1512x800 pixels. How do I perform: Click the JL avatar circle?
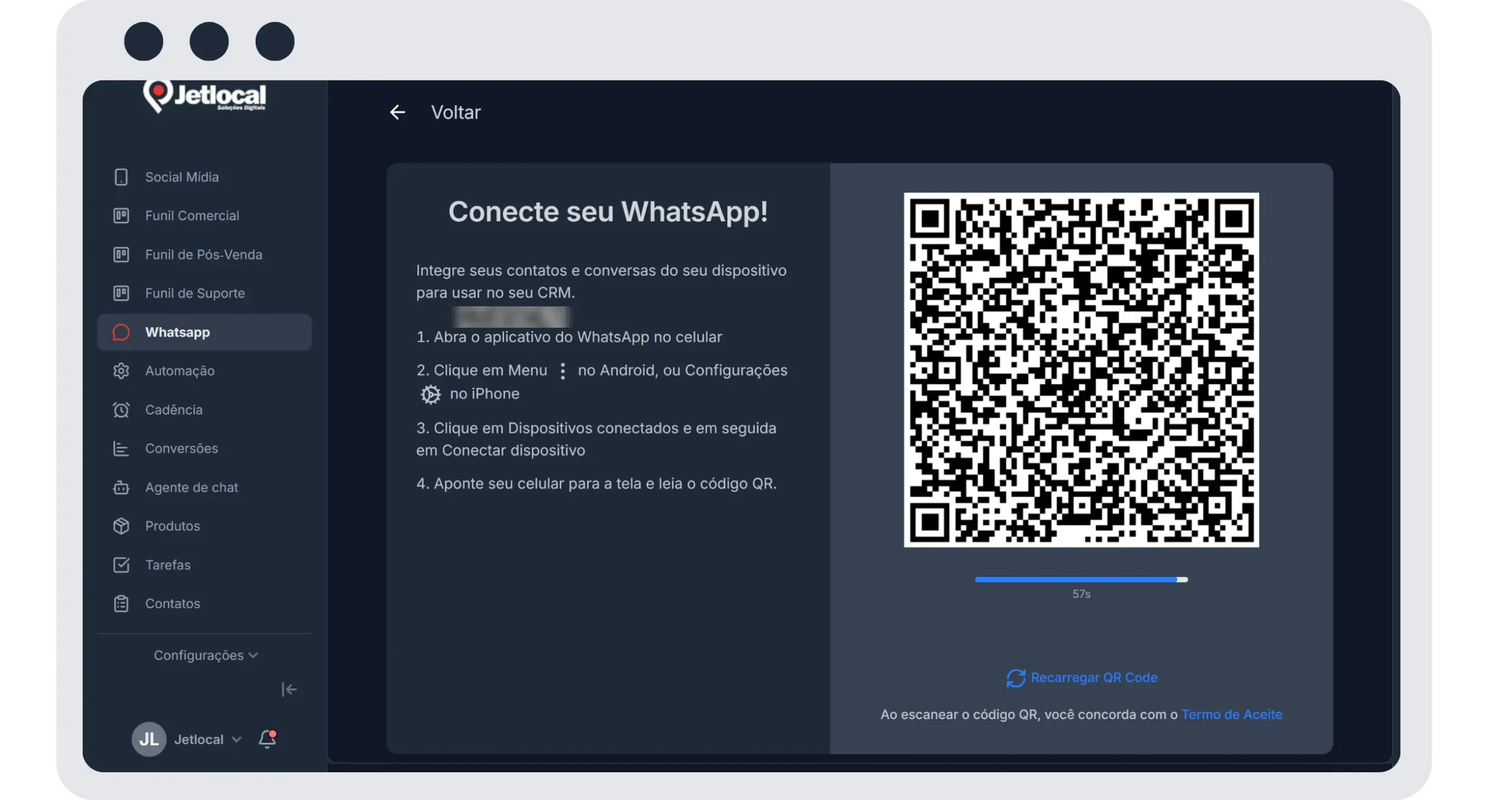point(149,739)
